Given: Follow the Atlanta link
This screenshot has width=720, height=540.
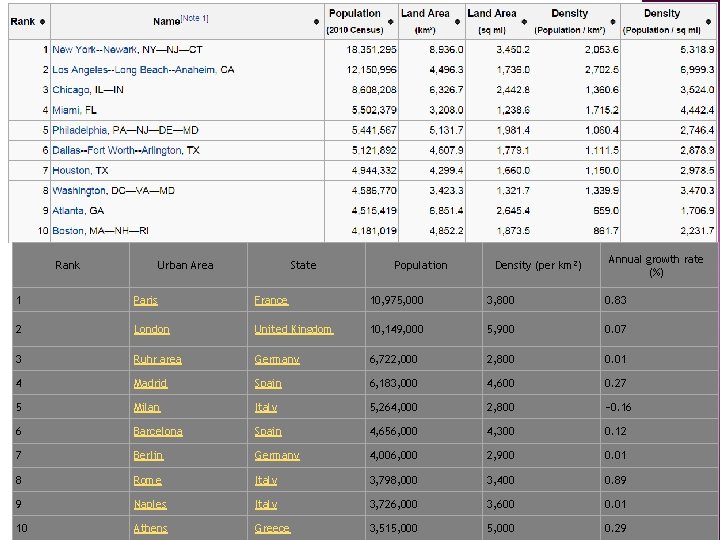Looking at the screenshot, I should (x=68, y=211).
